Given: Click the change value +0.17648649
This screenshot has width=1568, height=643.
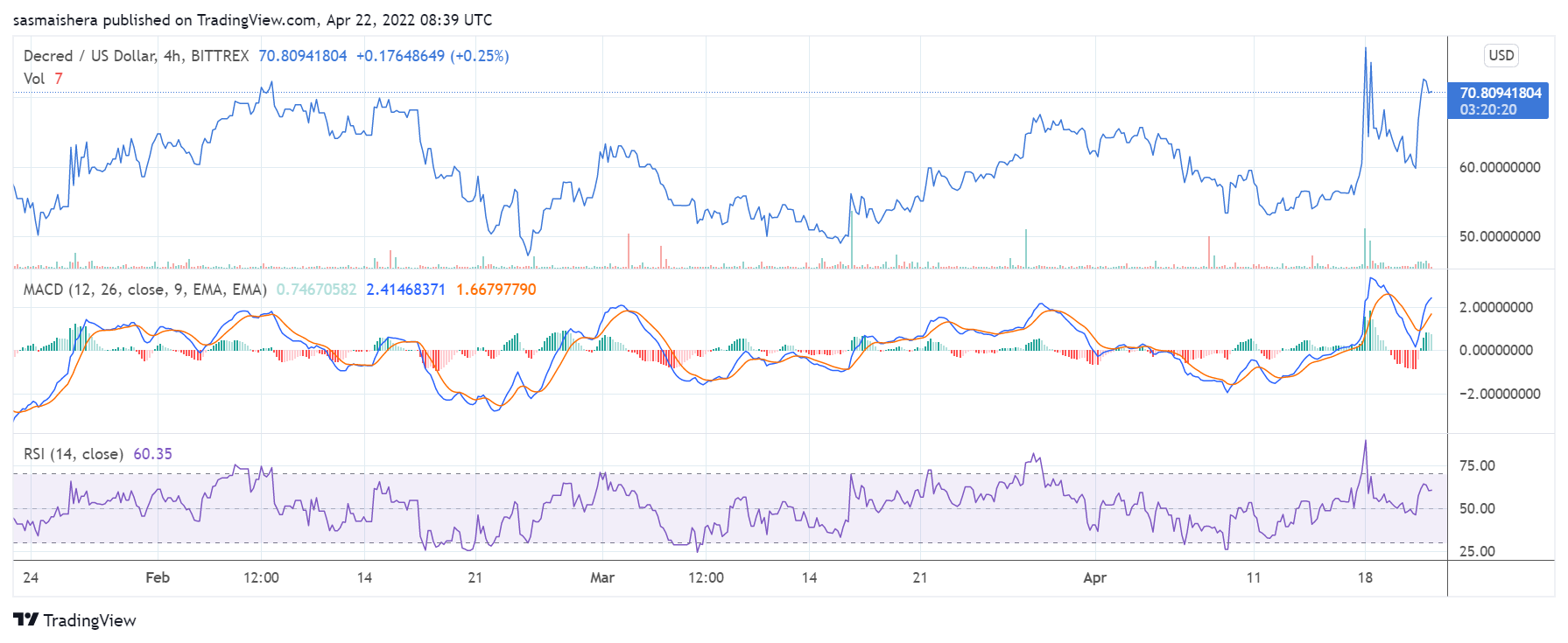Looking at the screenshot, I should (400, 56).
